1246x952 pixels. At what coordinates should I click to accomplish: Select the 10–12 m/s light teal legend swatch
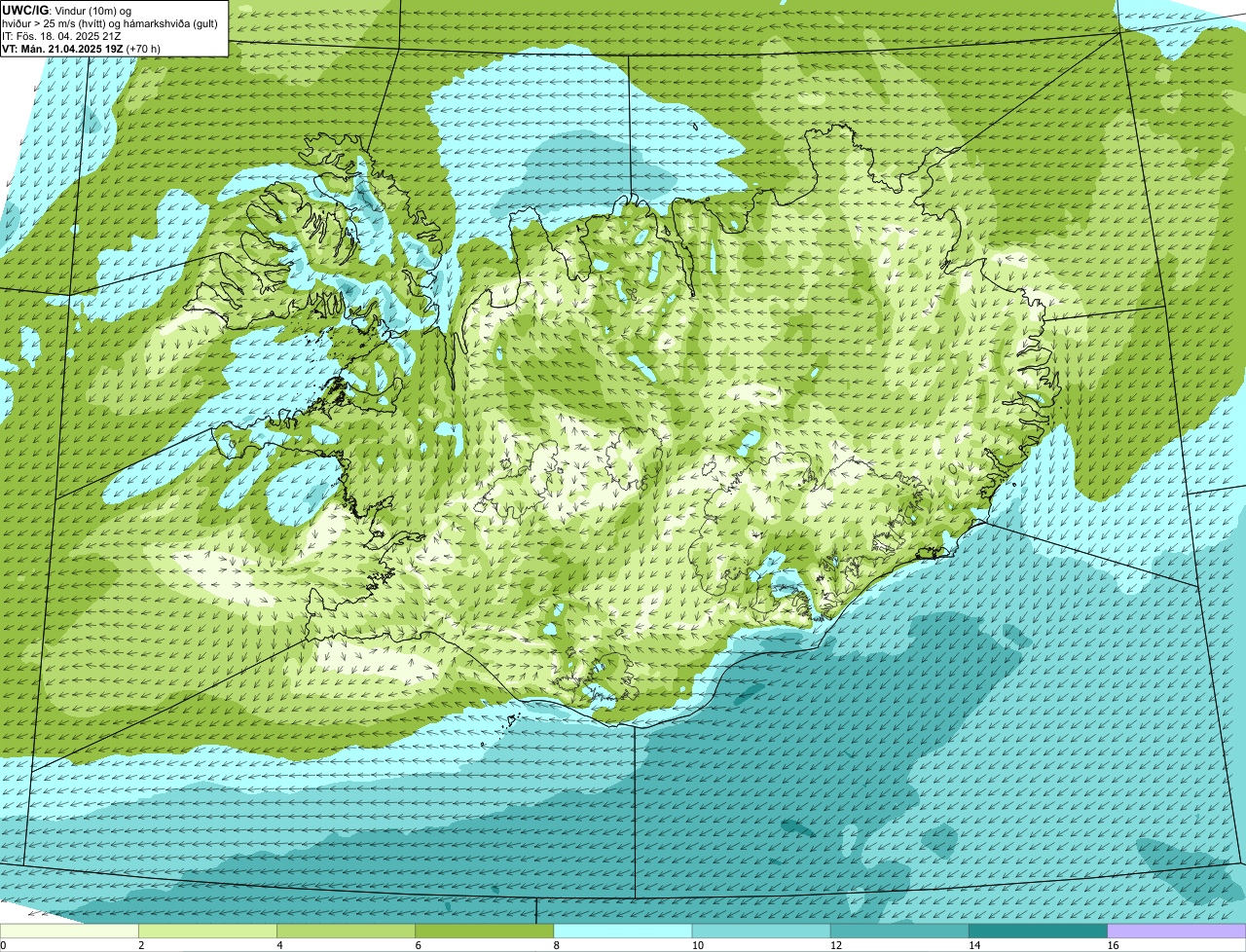click(x=761, y=932)
